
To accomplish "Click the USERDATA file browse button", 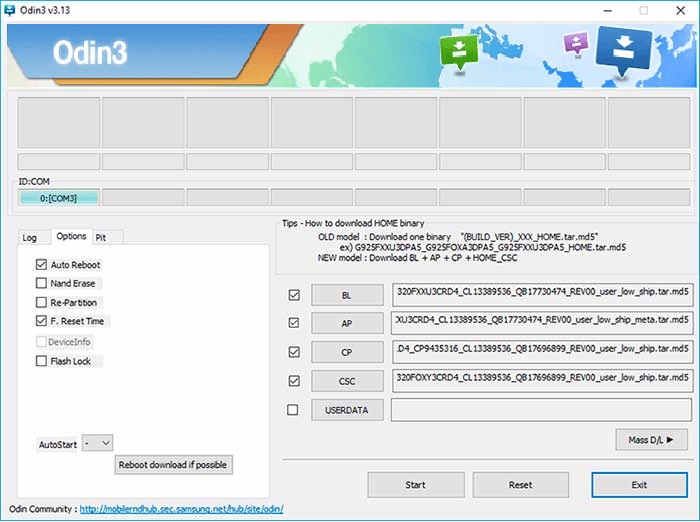I will tap(347, 410).
